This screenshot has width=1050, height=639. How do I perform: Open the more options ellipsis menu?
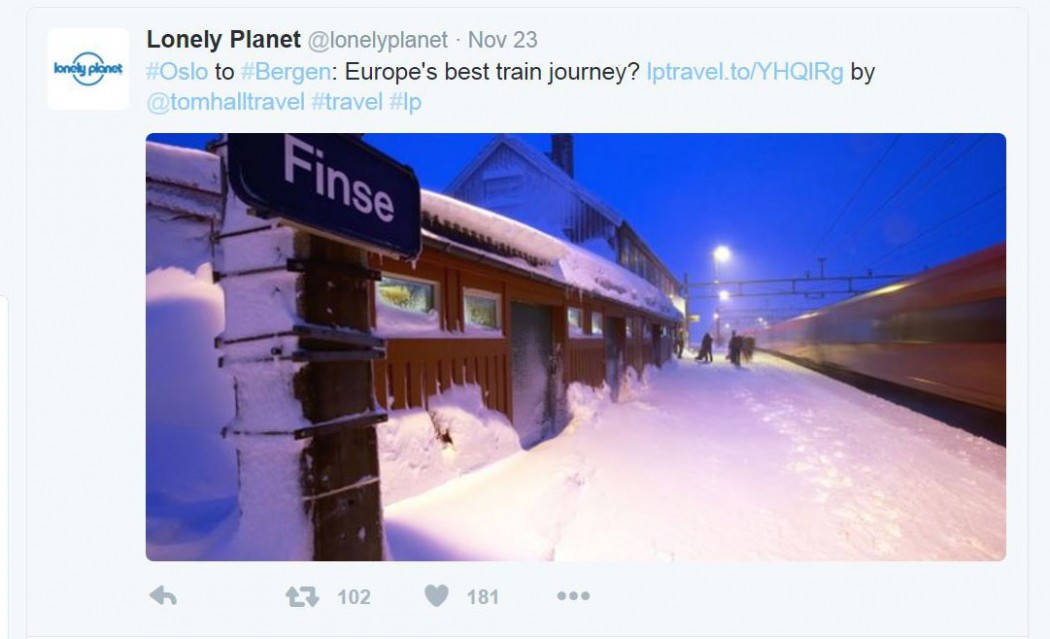pos(573,595)
